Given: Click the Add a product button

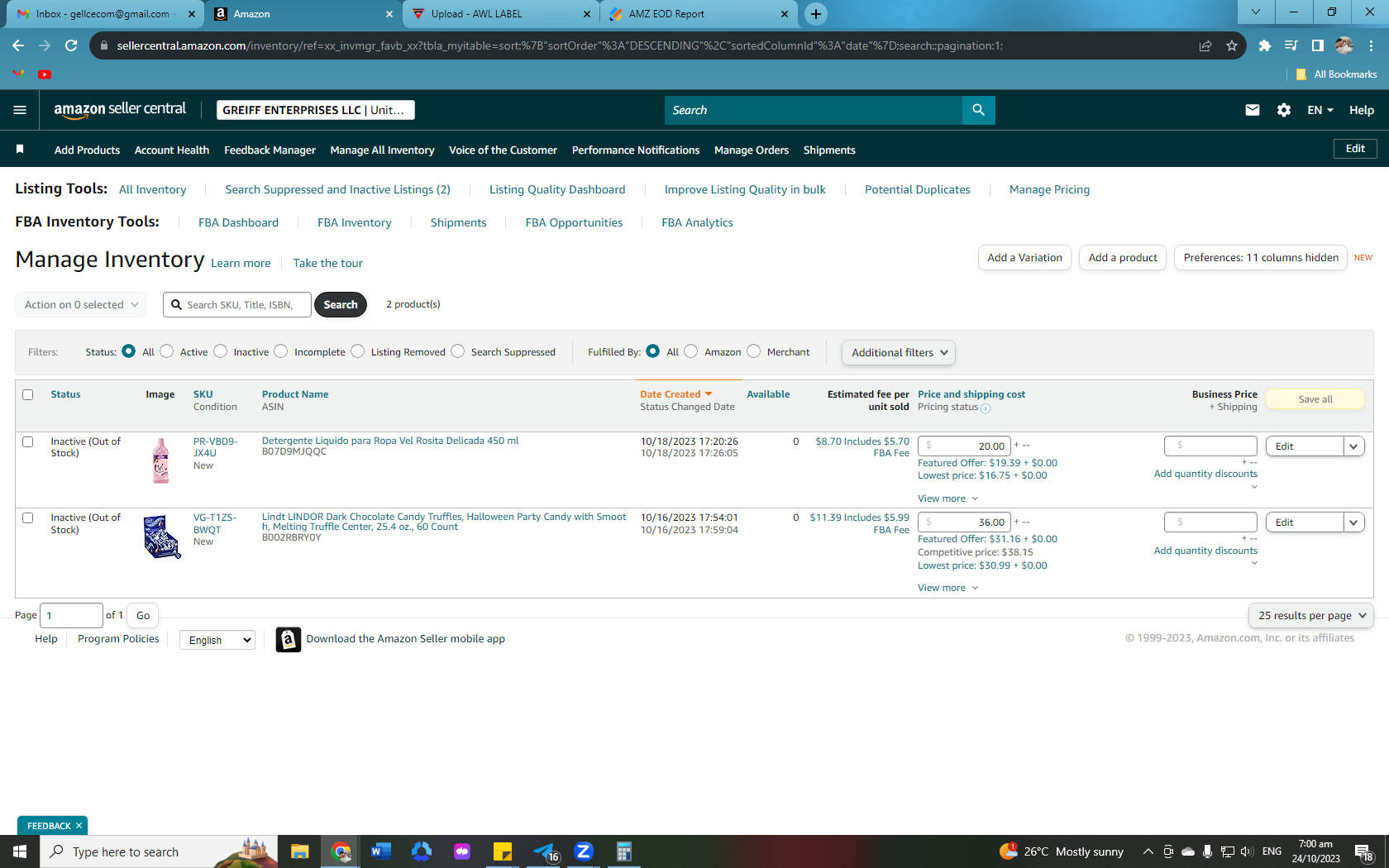Looking at the screenshot, I should pyautogui.click(x=1123, y=258).
